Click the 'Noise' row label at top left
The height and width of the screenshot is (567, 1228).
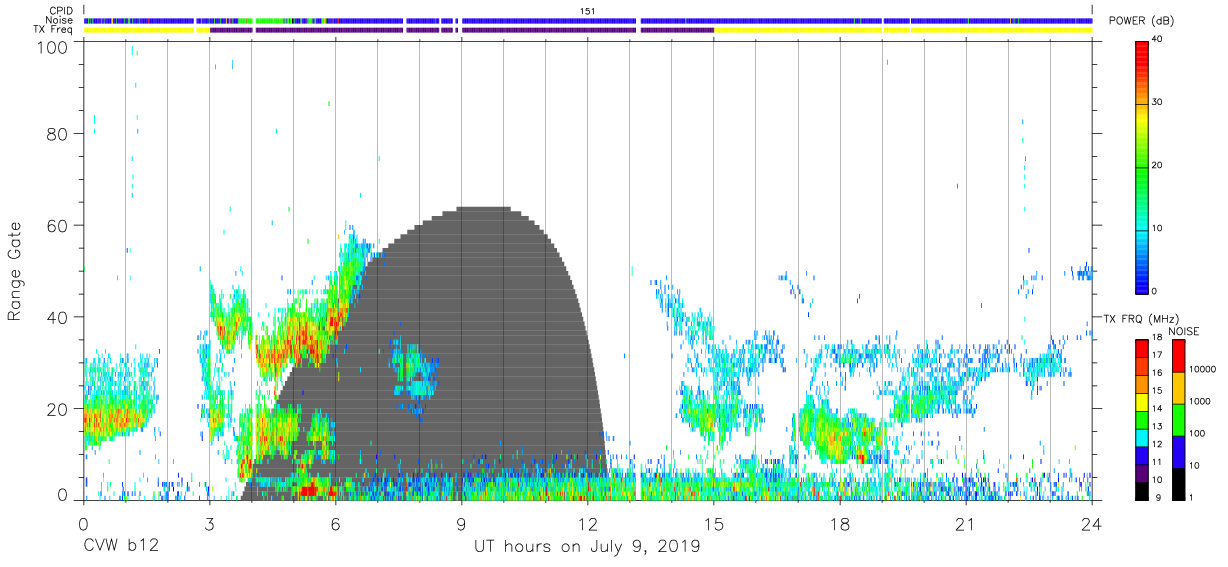tap(60, 20)
